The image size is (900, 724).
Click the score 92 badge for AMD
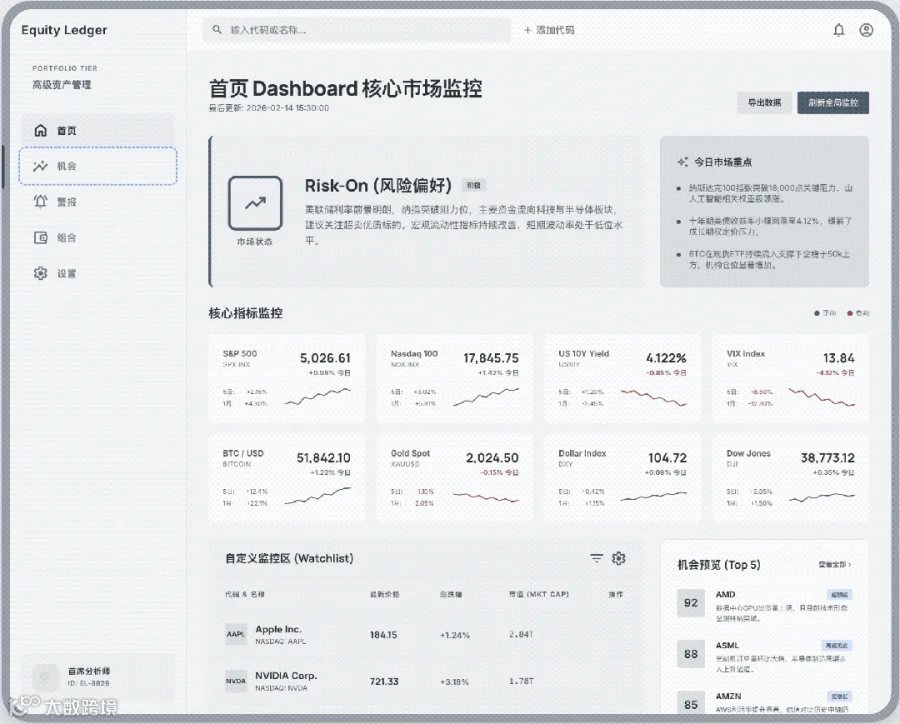tap(690, 603)
